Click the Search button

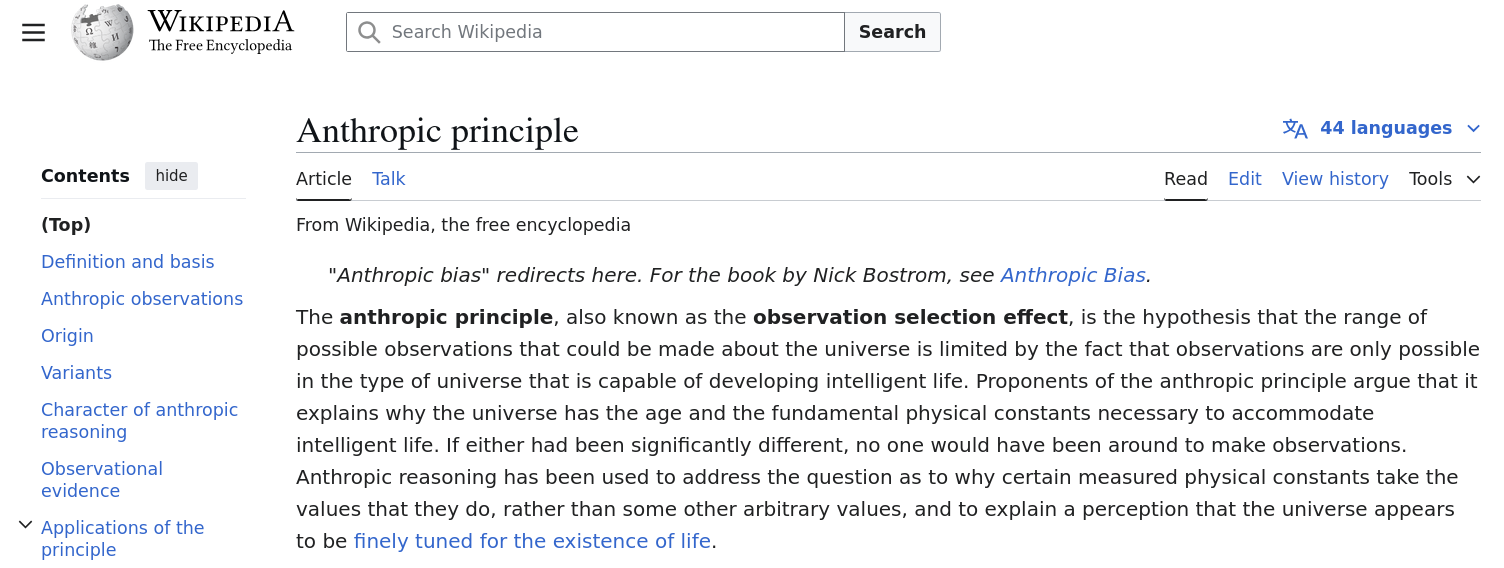point(892,32)
